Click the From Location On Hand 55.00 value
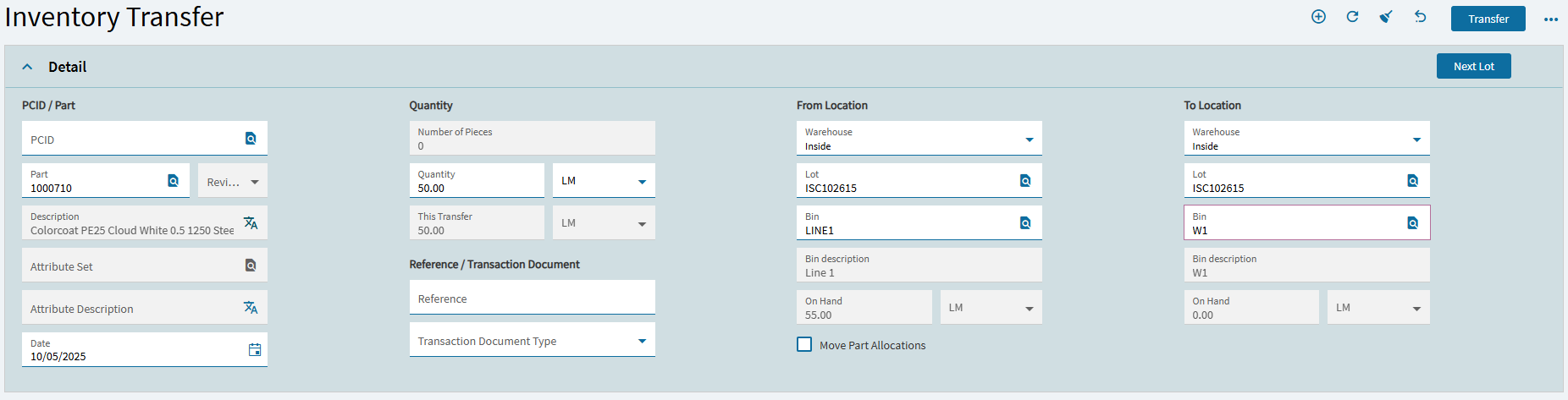Screen dimensions: 1568x400 pos(818,315)
